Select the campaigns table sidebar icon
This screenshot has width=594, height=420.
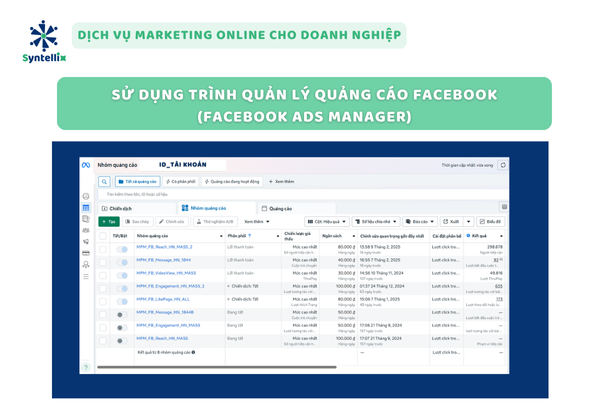click(x=86, y=208)
